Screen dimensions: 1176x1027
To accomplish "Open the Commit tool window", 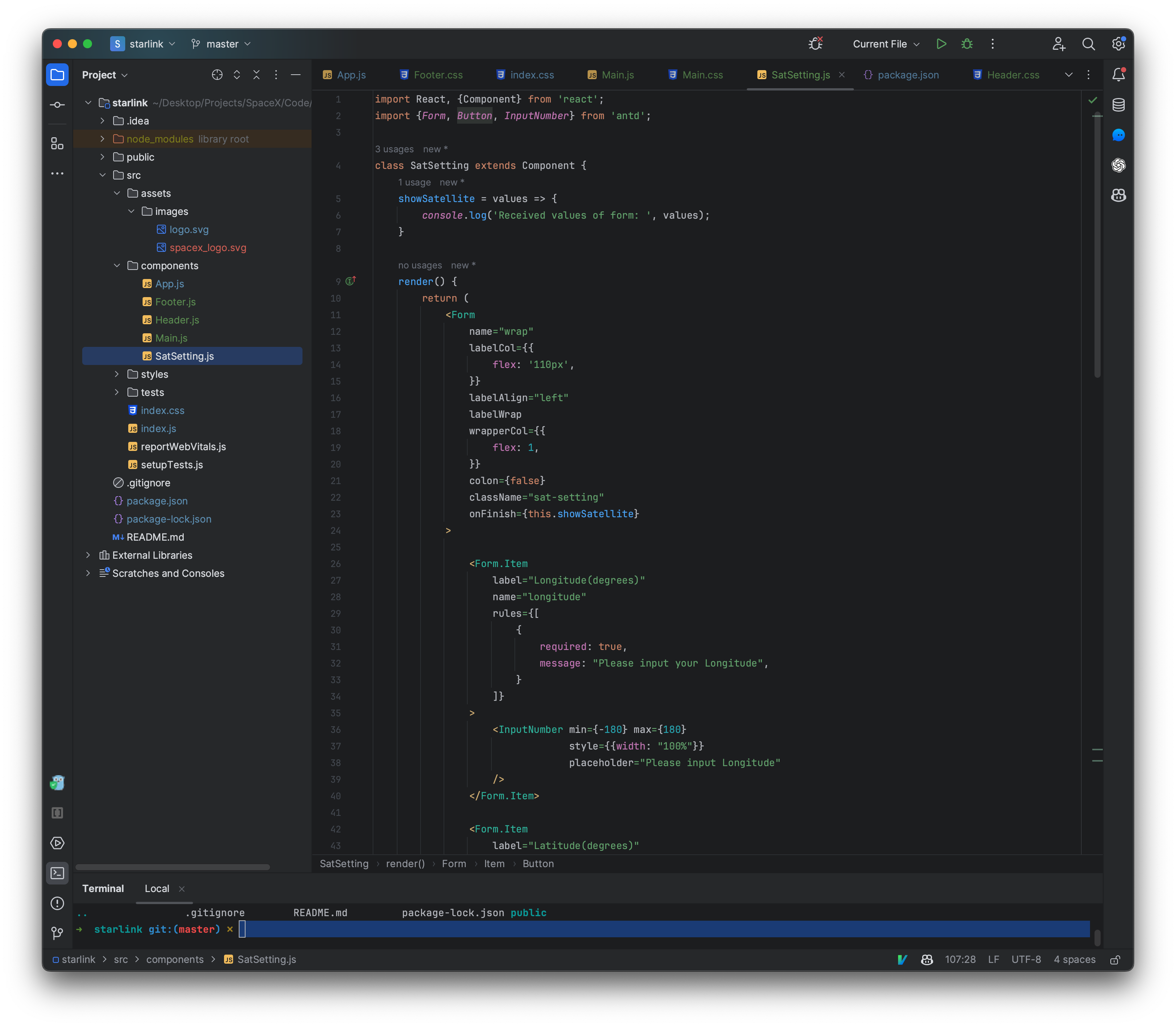I will (57, 104).
